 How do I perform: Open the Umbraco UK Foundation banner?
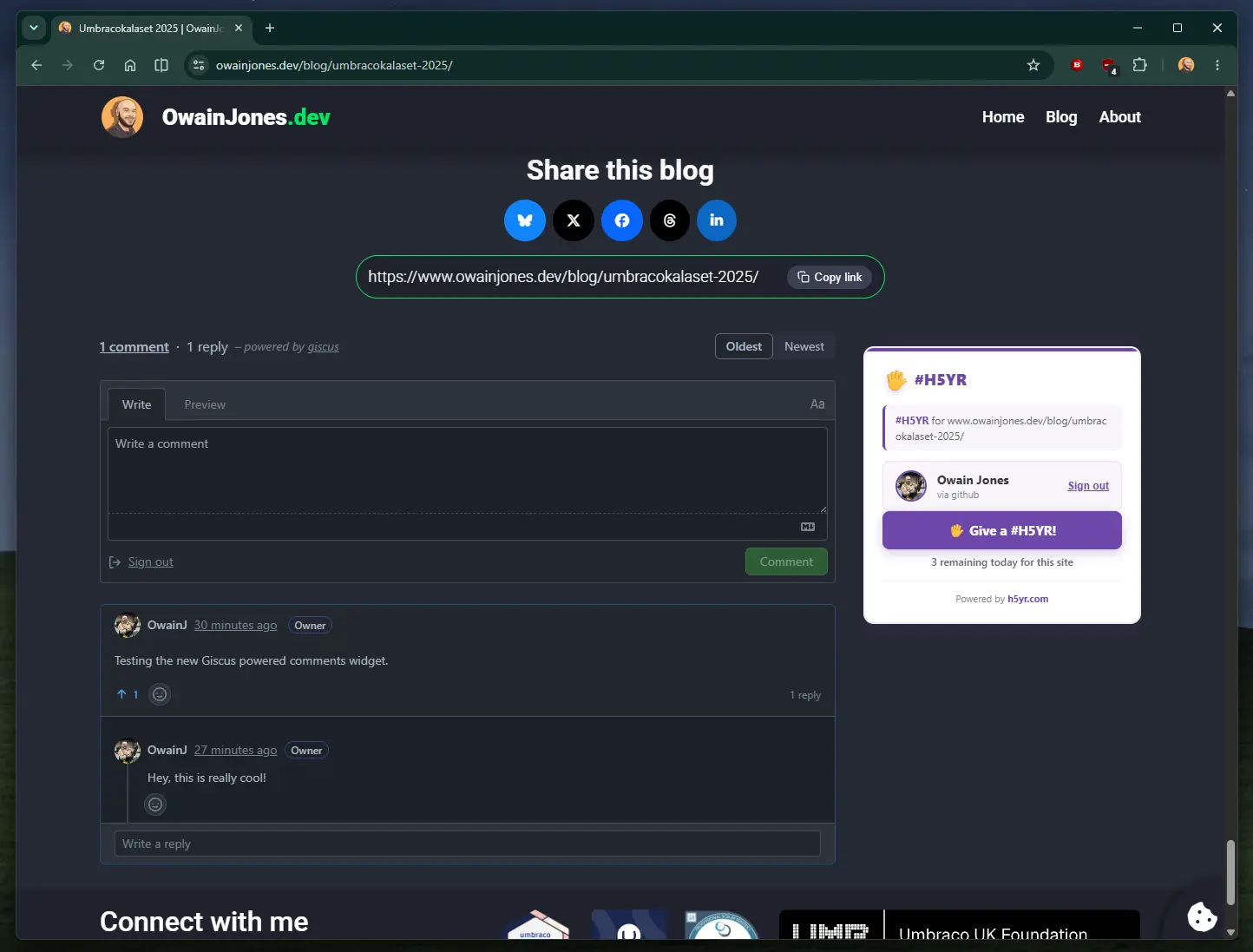click(960, 925)
